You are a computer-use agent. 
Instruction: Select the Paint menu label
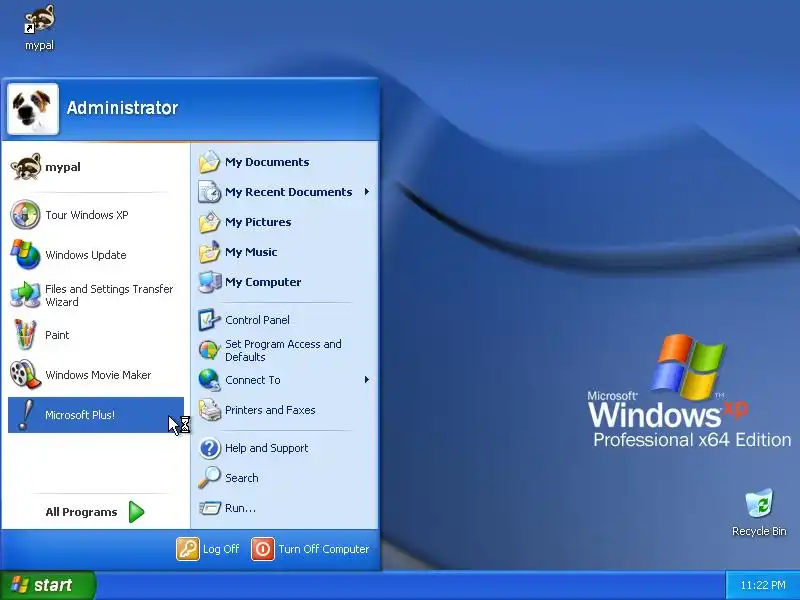(57, 335)
